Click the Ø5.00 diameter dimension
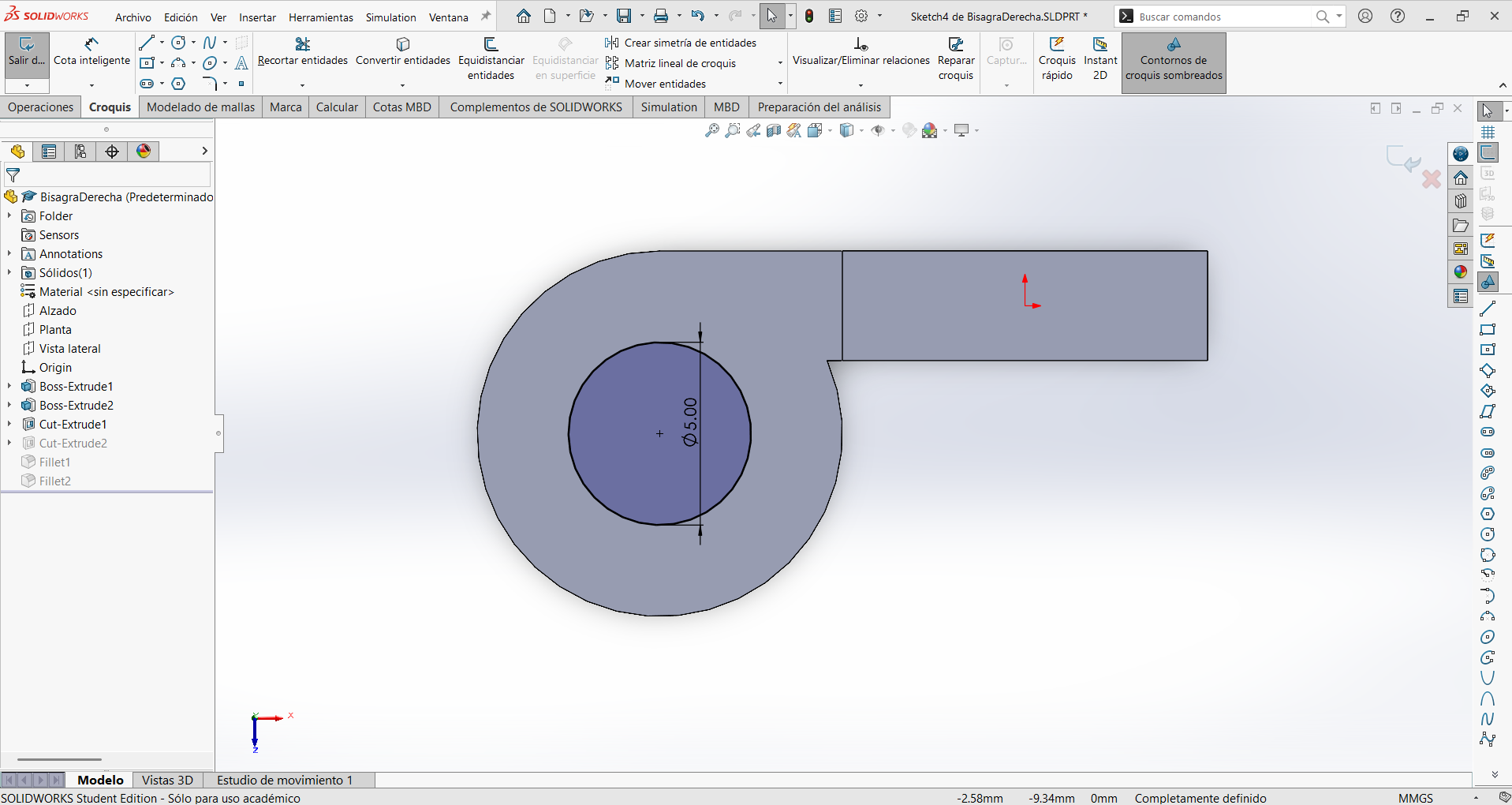Screen dimensions: 1512x805 (690, 422)
